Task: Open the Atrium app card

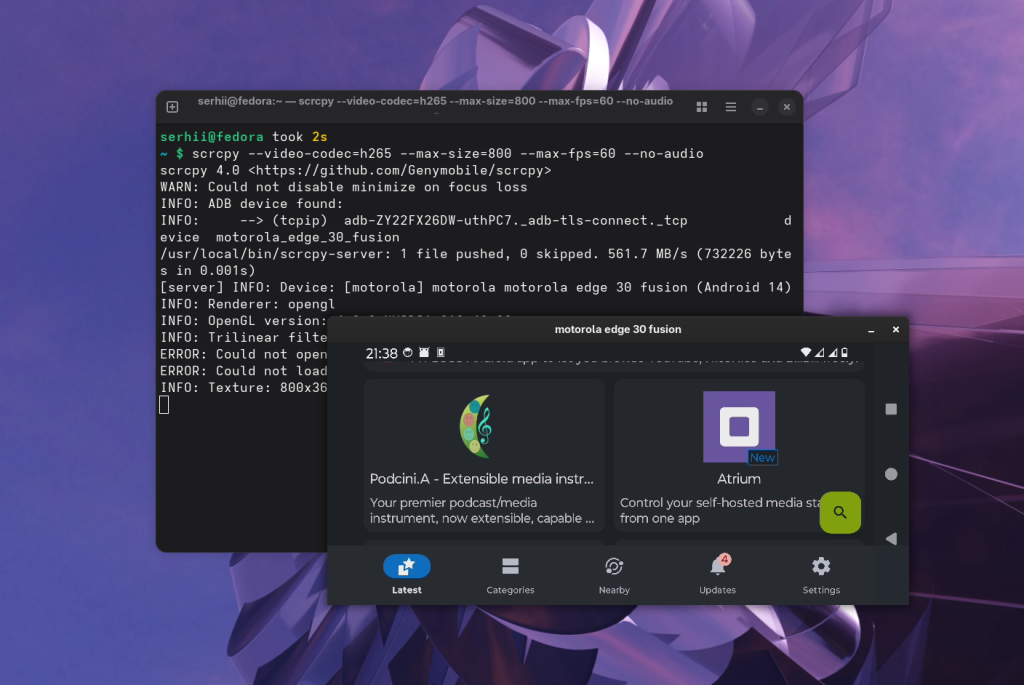Action: [x=739, y=455]
